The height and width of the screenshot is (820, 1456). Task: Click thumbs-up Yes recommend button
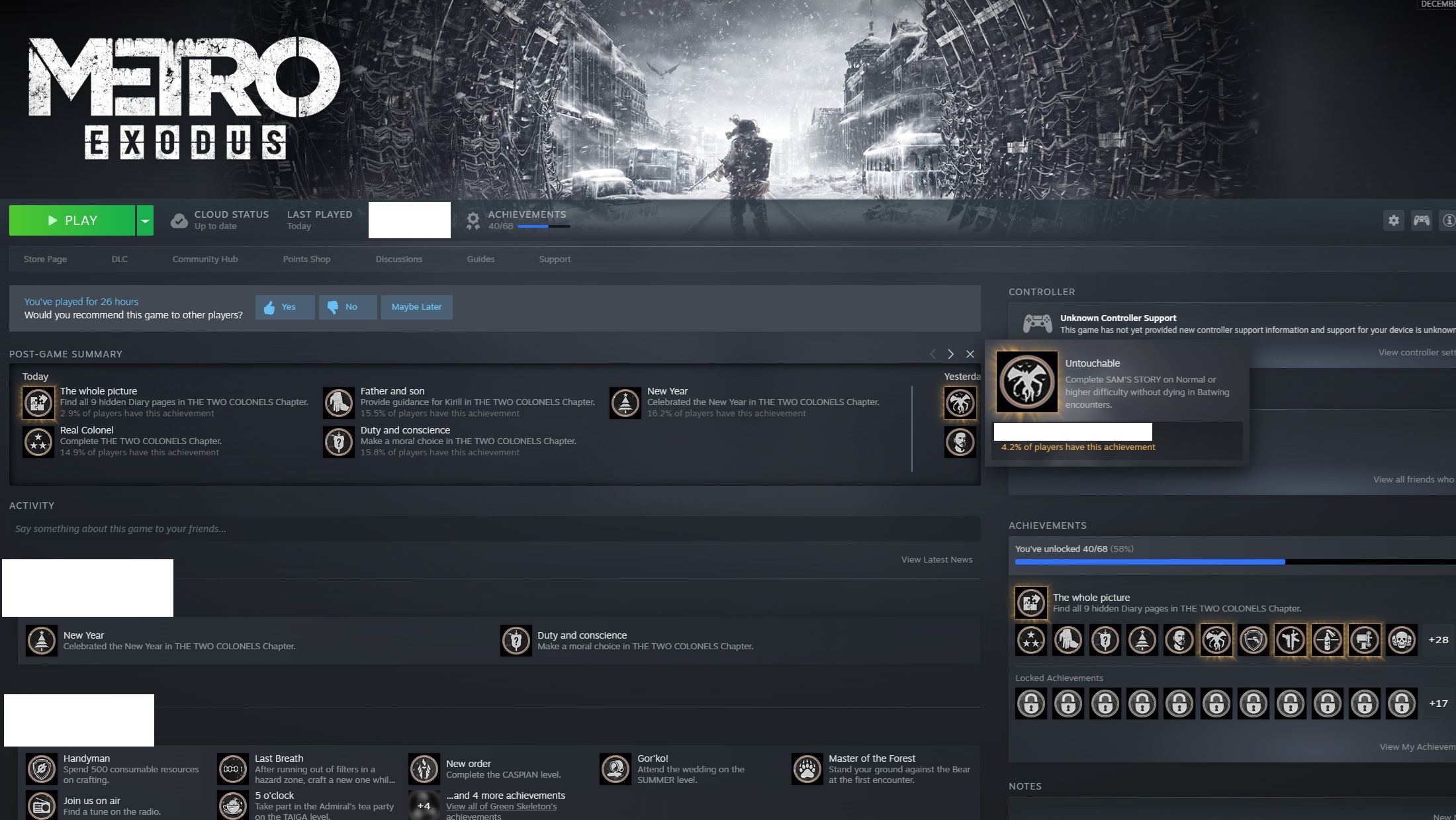285,307
